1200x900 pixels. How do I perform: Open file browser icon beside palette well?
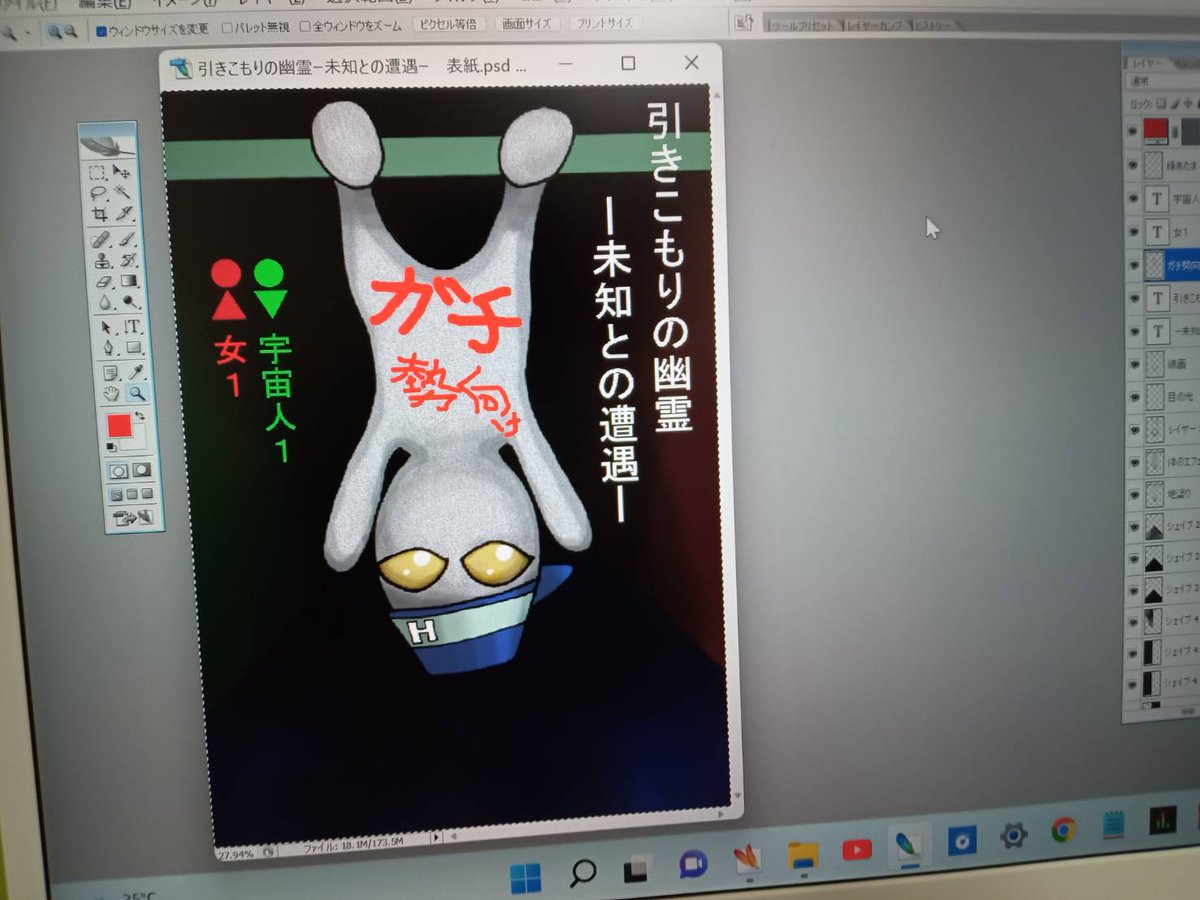pos(743,21)
